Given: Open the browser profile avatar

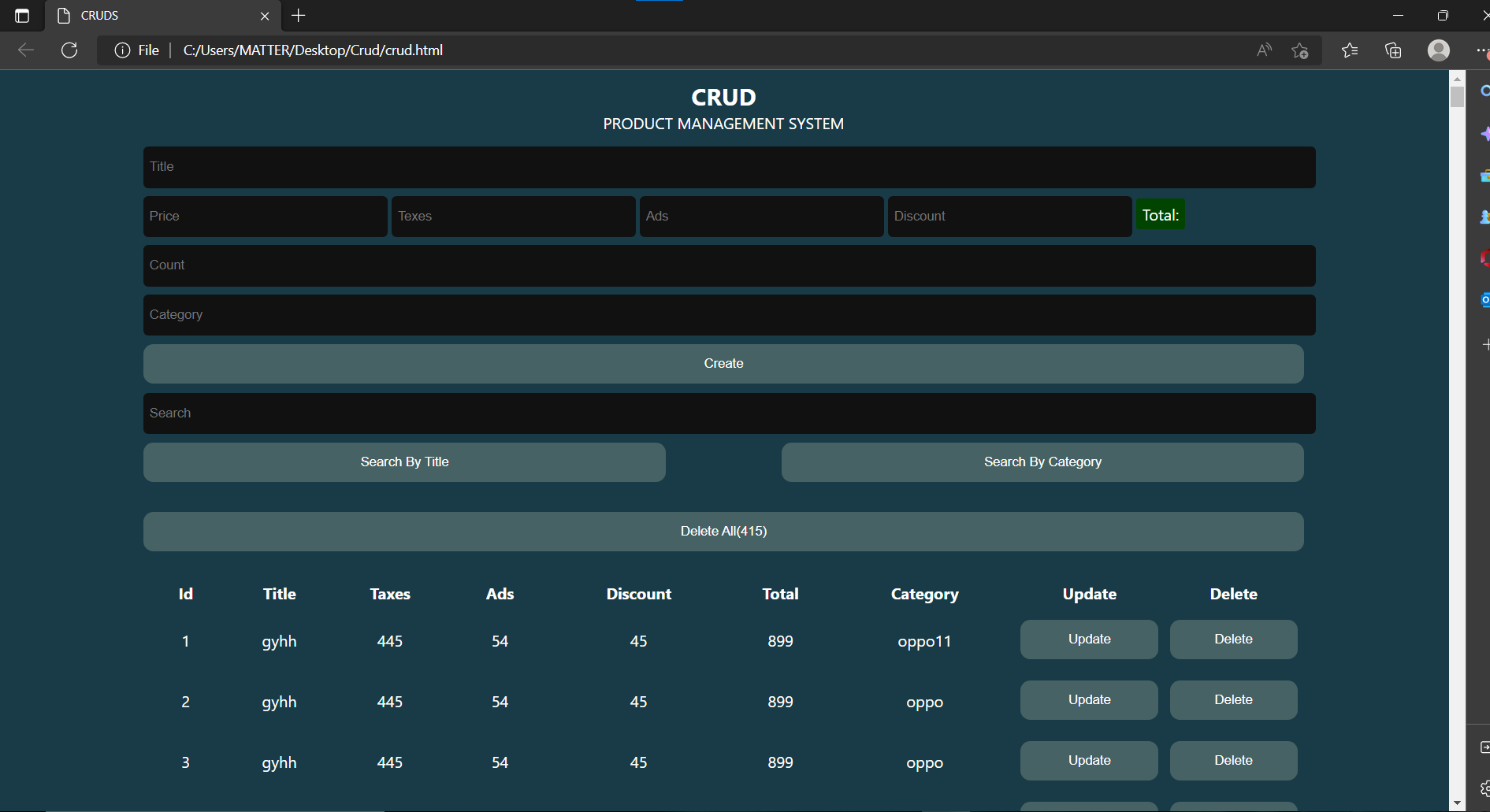Looking at the screenshot, I should tap(1438, 50).
